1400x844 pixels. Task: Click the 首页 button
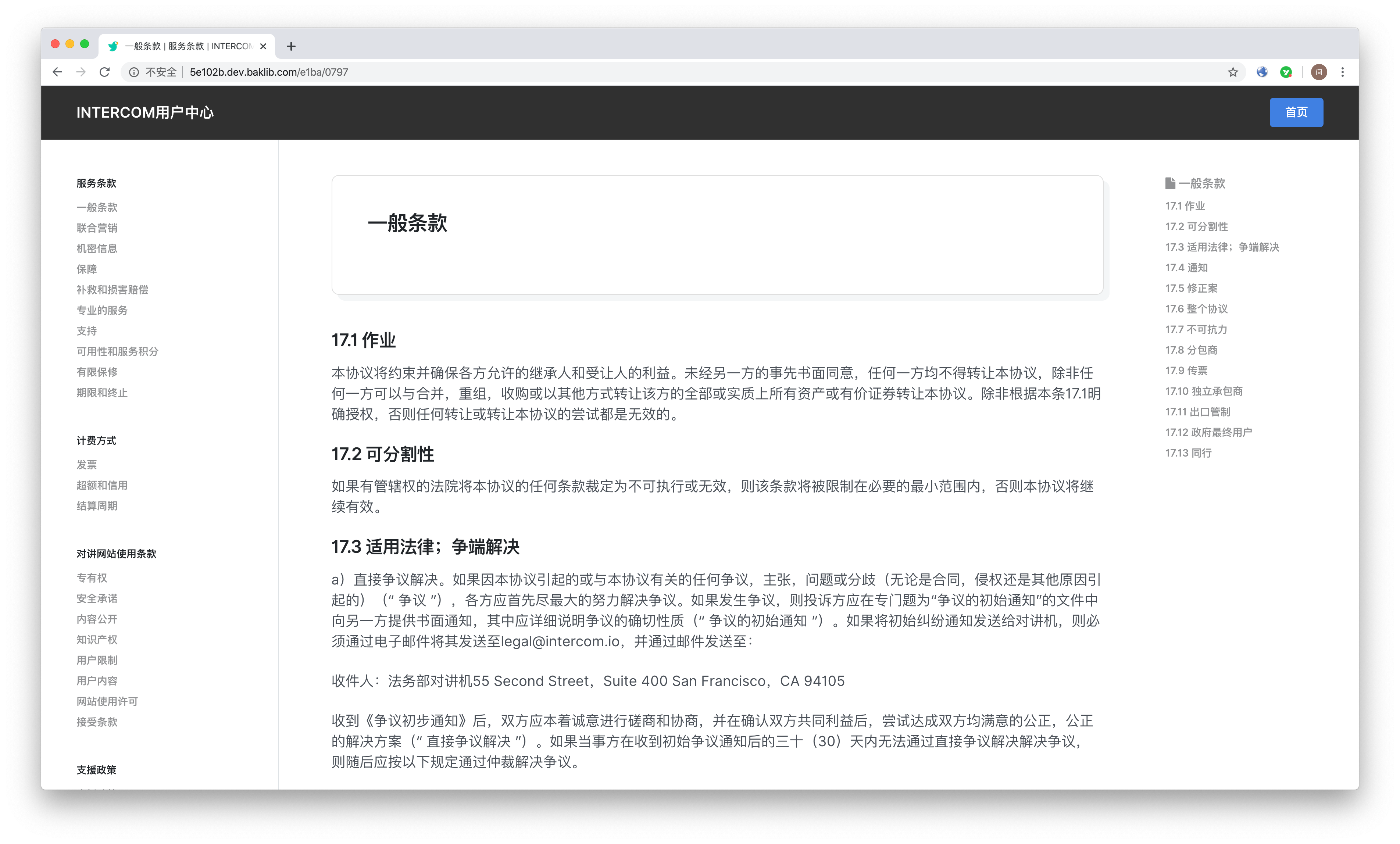[1296, 112]
